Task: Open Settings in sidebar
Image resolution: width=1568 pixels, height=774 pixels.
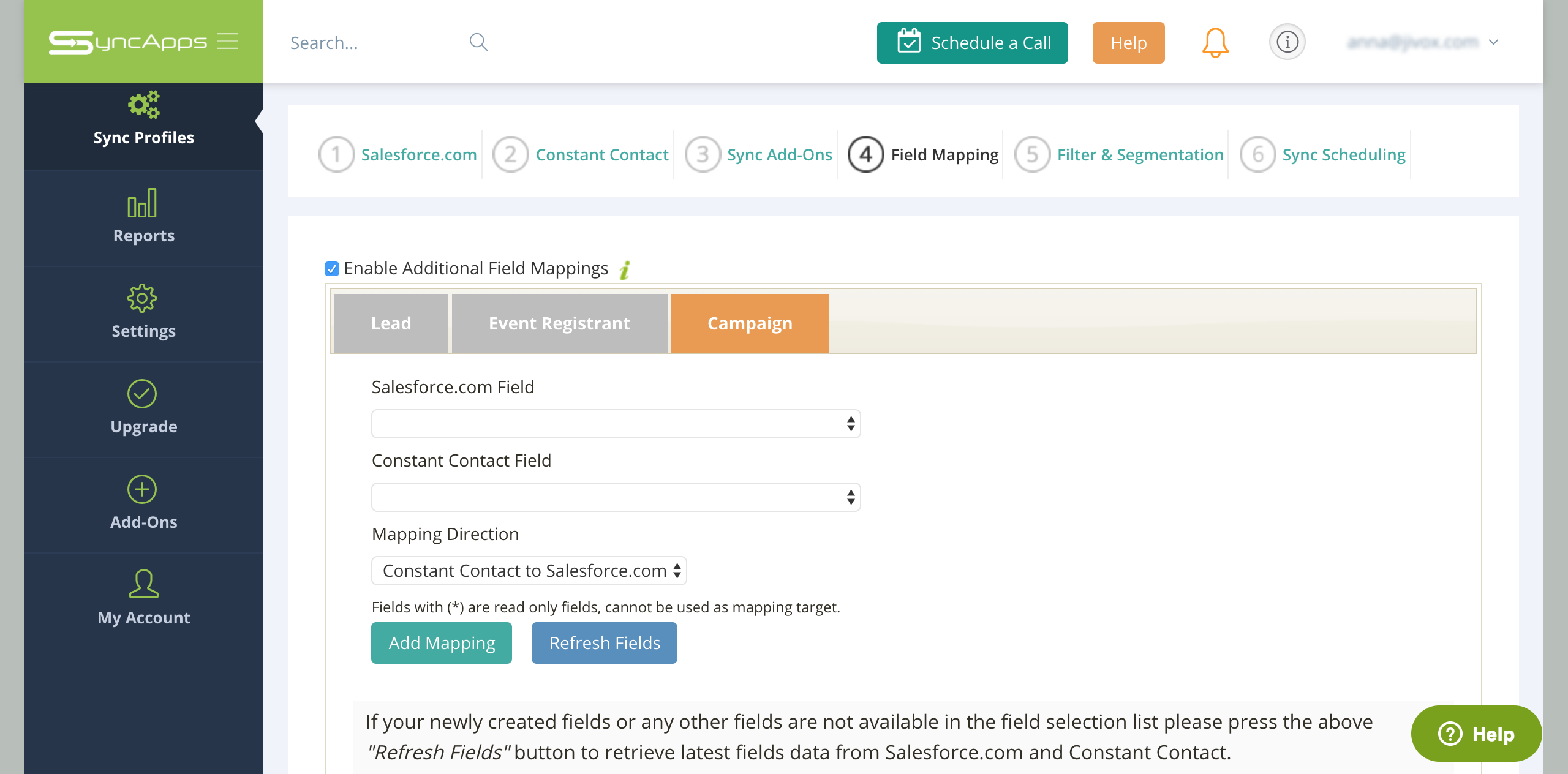Action: 144,314
